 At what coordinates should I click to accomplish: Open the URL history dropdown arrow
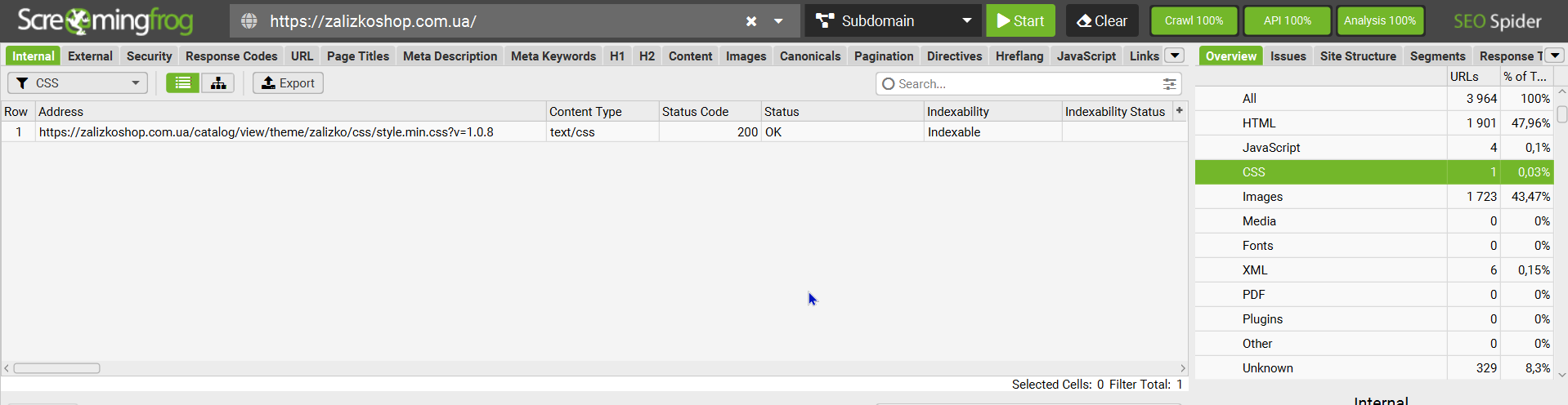(x=778, y=21)
